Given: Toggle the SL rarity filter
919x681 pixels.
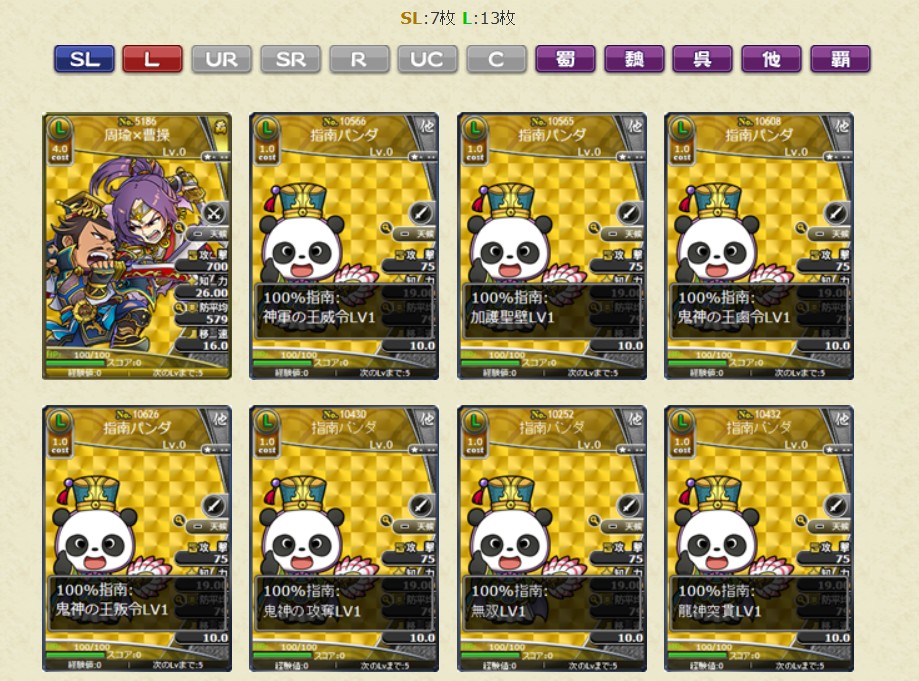Looking at the screenshot, I should (x=84, y=59).
